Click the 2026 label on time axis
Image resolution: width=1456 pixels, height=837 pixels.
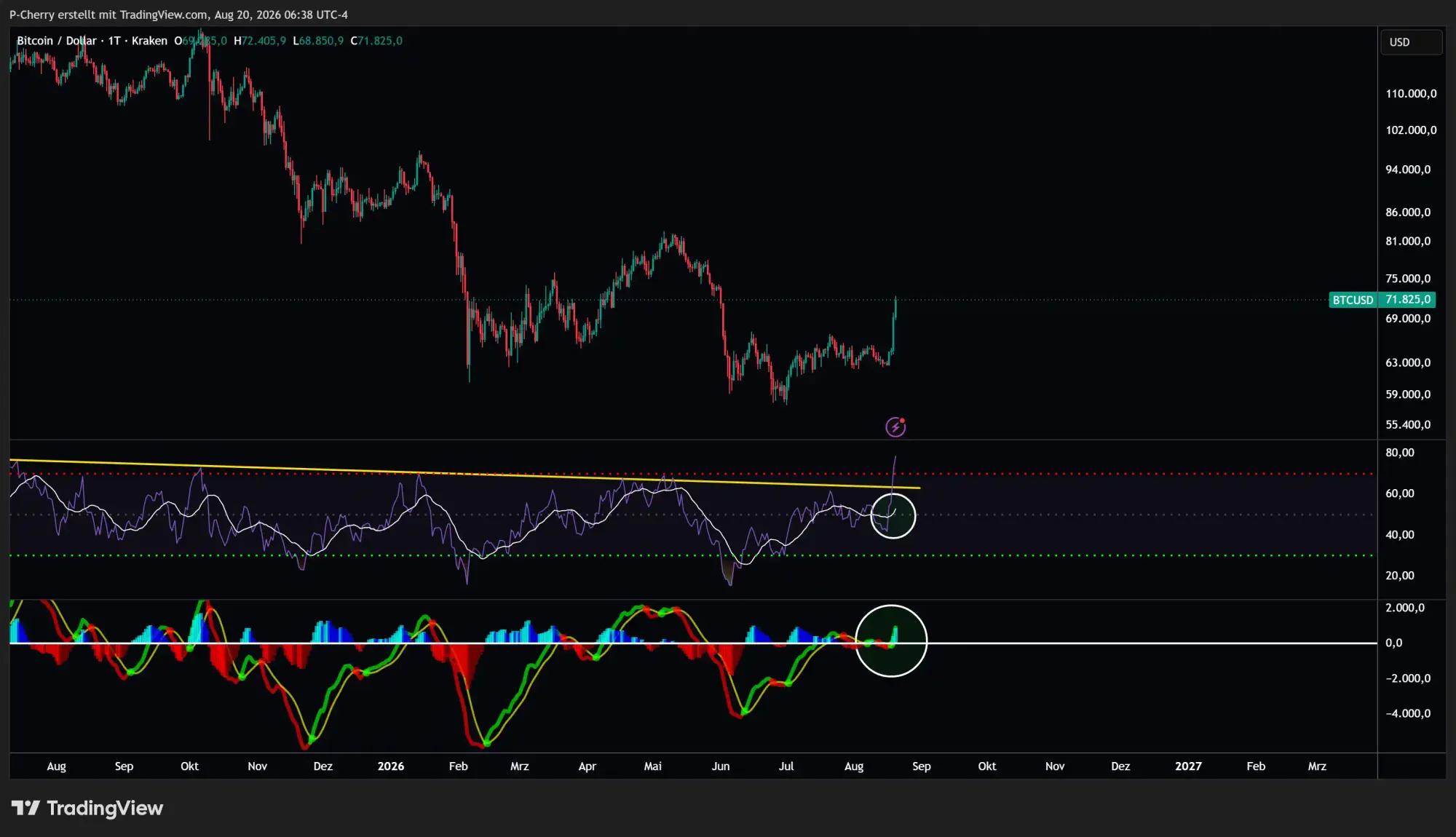pos(391,766)
